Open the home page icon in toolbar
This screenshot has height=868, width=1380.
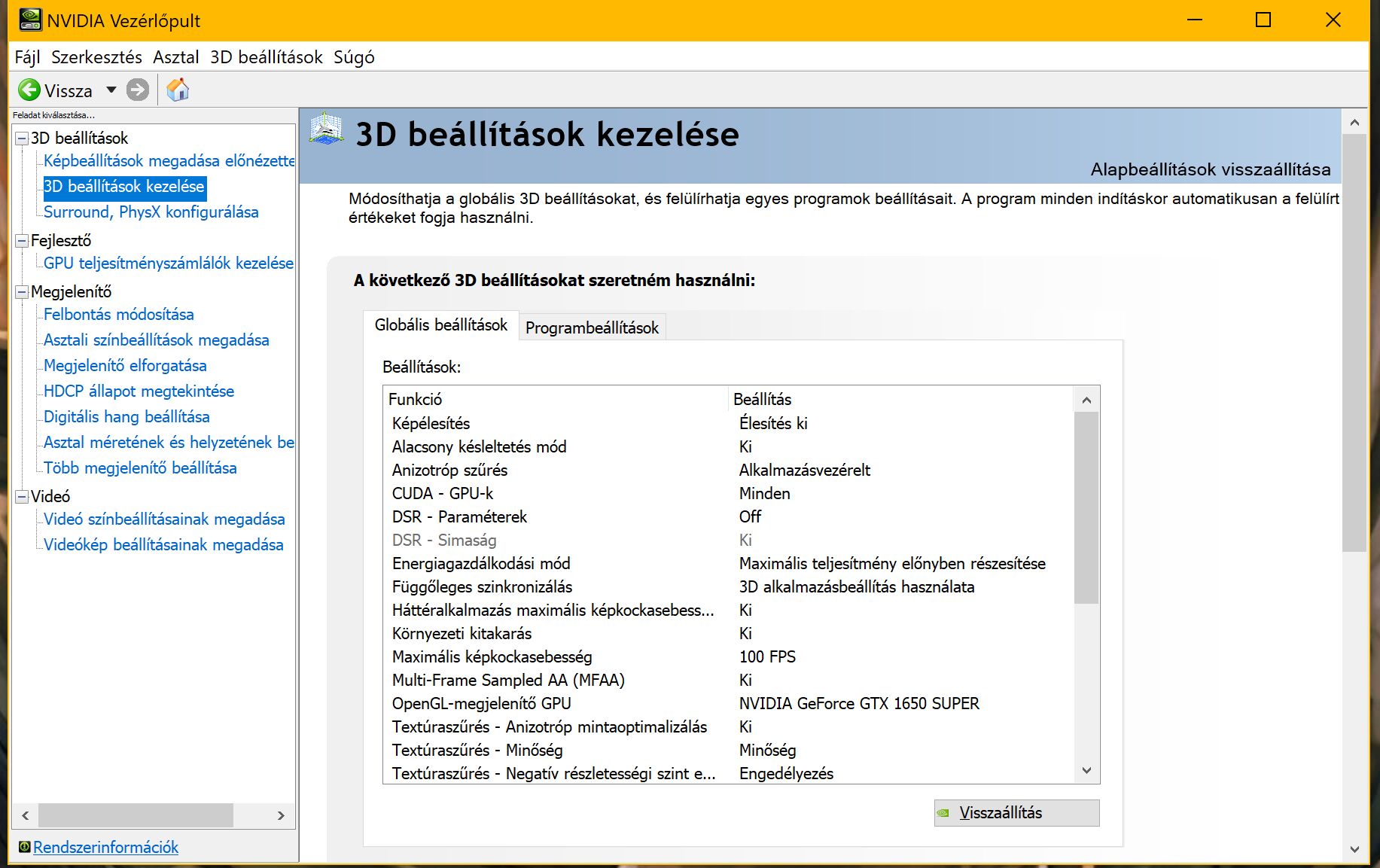[x=178, y=90]
